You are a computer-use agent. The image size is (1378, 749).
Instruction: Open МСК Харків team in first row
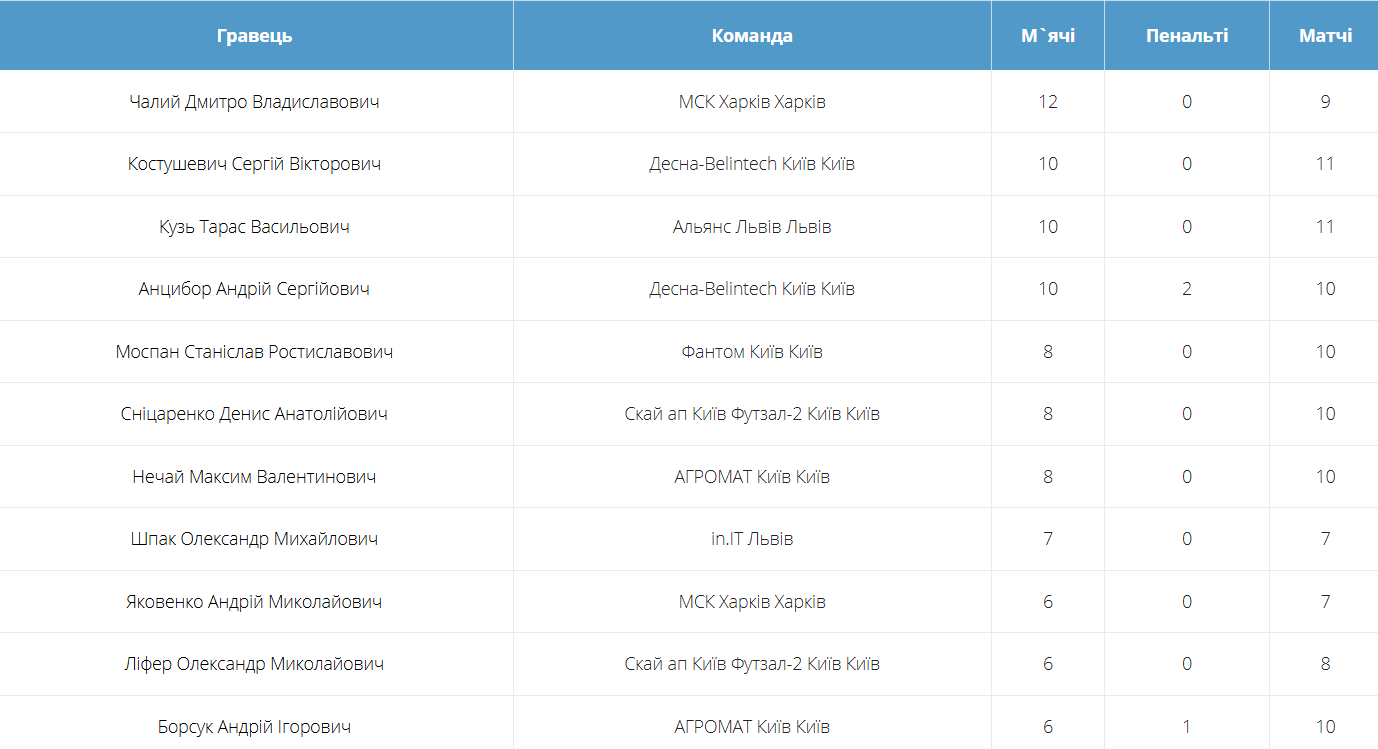752,102
